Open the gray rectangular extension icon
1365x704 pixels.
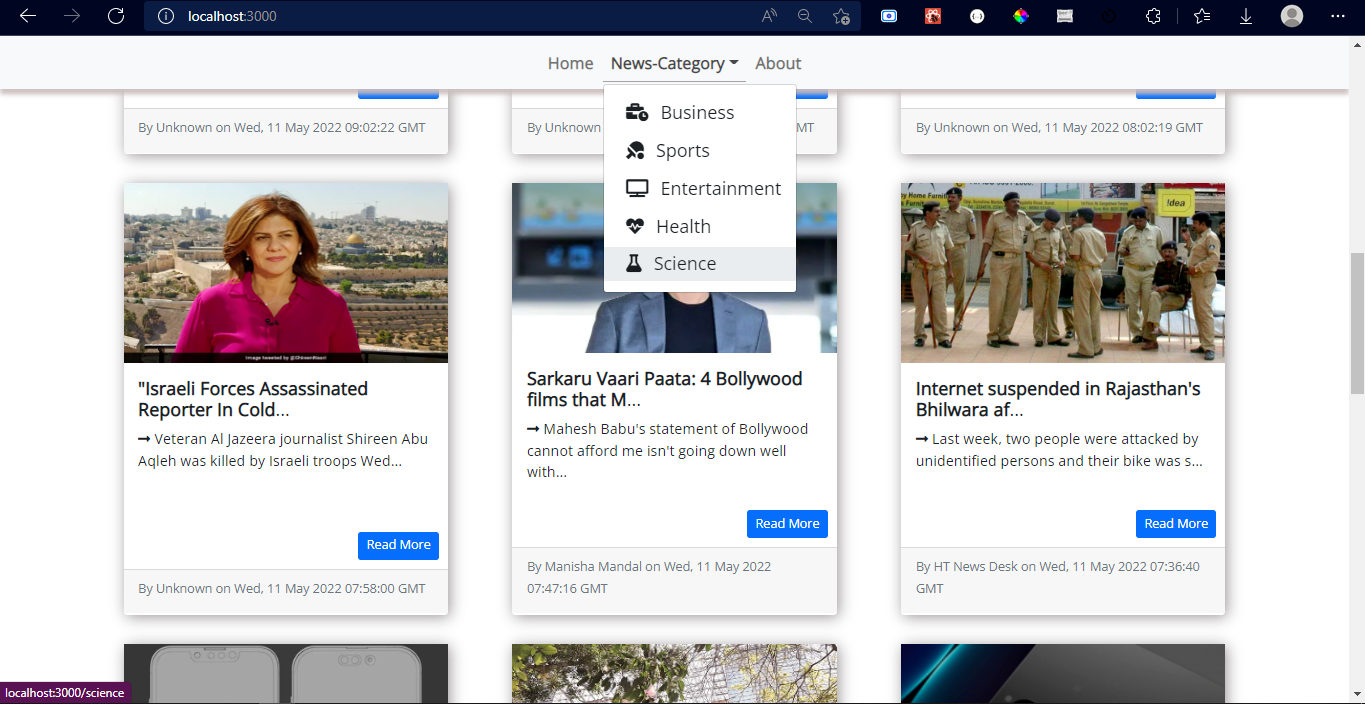coord(1065,16)
